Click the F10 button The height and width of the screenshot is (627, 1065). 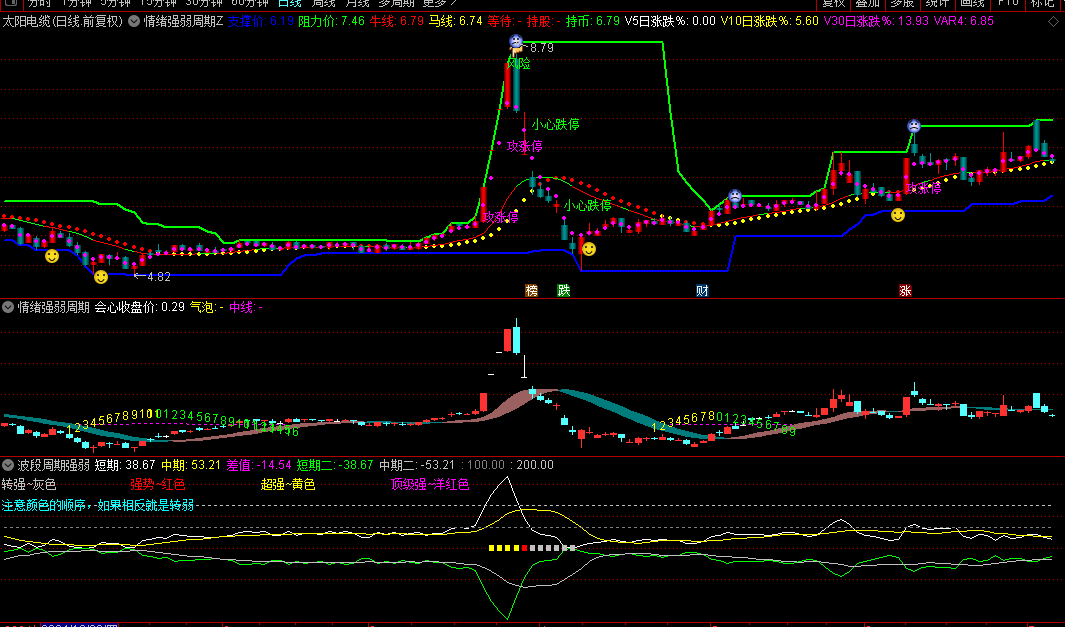click(x=1008, y=3)
